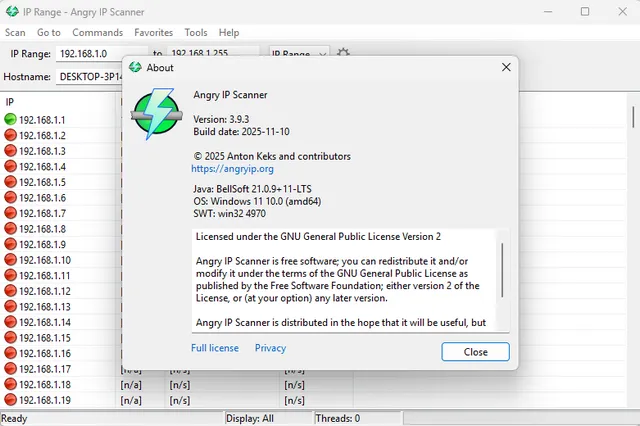Click the preferences gear icon in toolbar
The width and height of the screenshot is (640, 426).
point(343,53)
